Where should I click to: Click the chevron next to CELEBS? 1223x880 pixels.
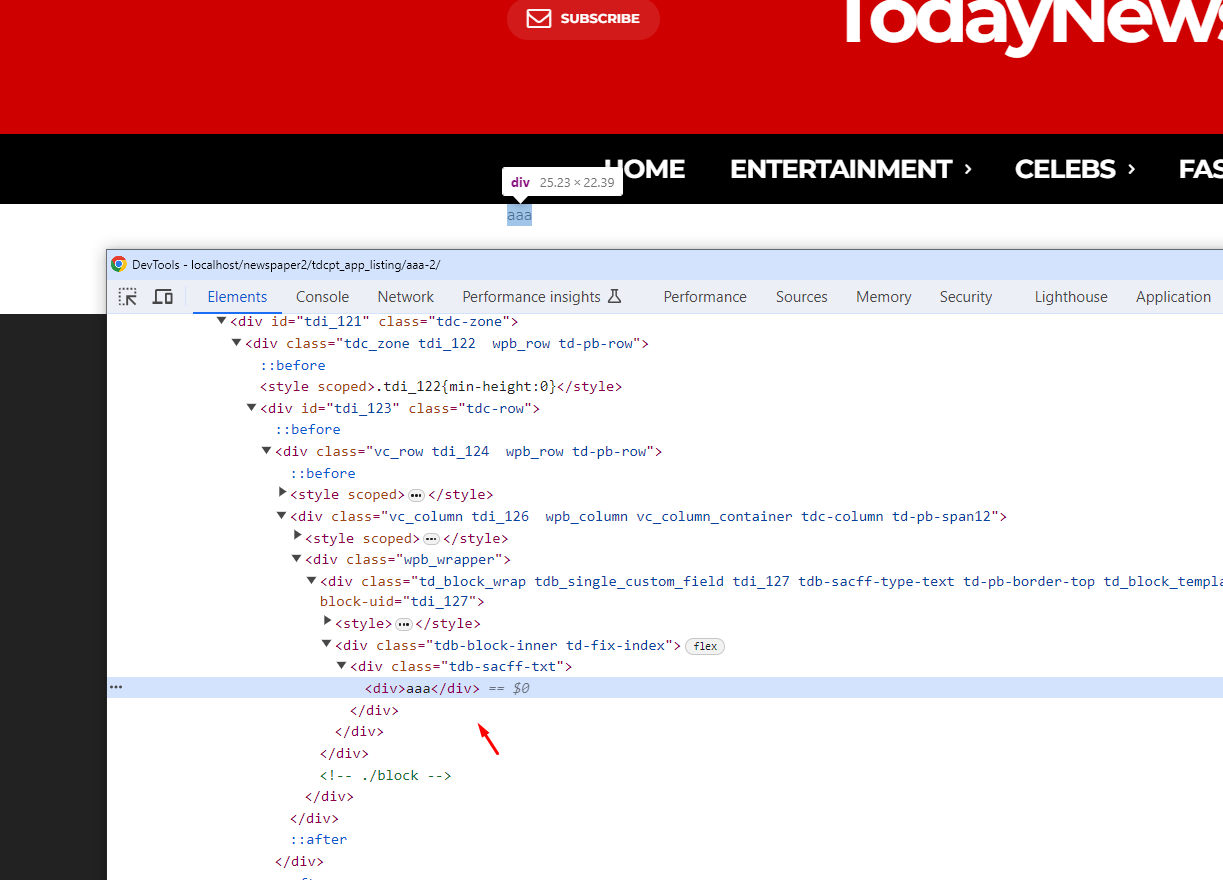pyautogui.click(x=1131, y=169)
